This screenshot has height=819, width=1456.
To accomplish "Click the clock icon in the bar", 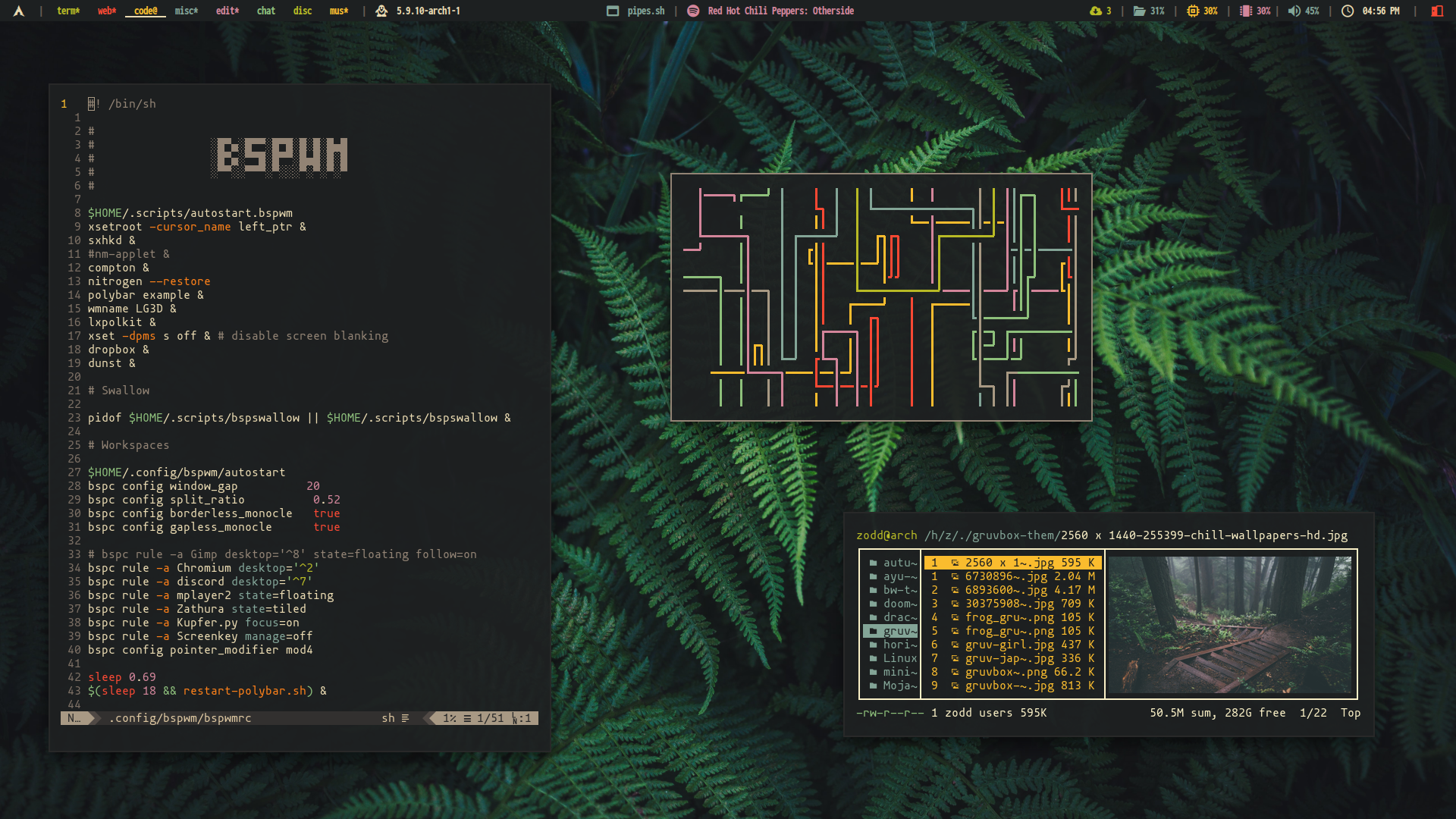I will (x=1348, y=11).
